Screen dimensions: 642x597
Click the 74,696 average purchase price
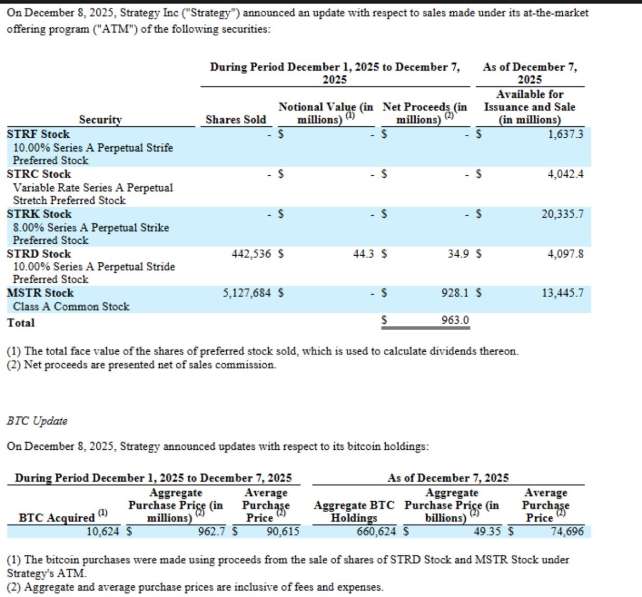(x=564, y=531)
